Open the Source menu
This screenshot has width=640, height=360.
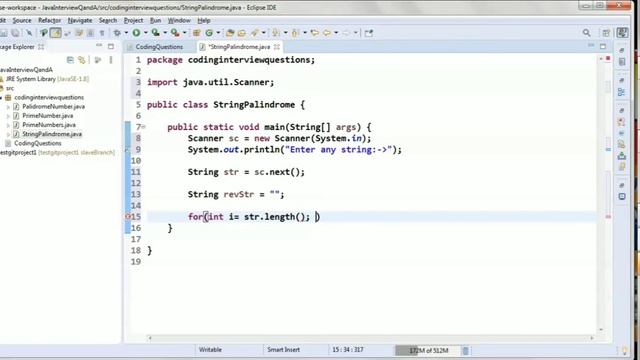(22, 20)
